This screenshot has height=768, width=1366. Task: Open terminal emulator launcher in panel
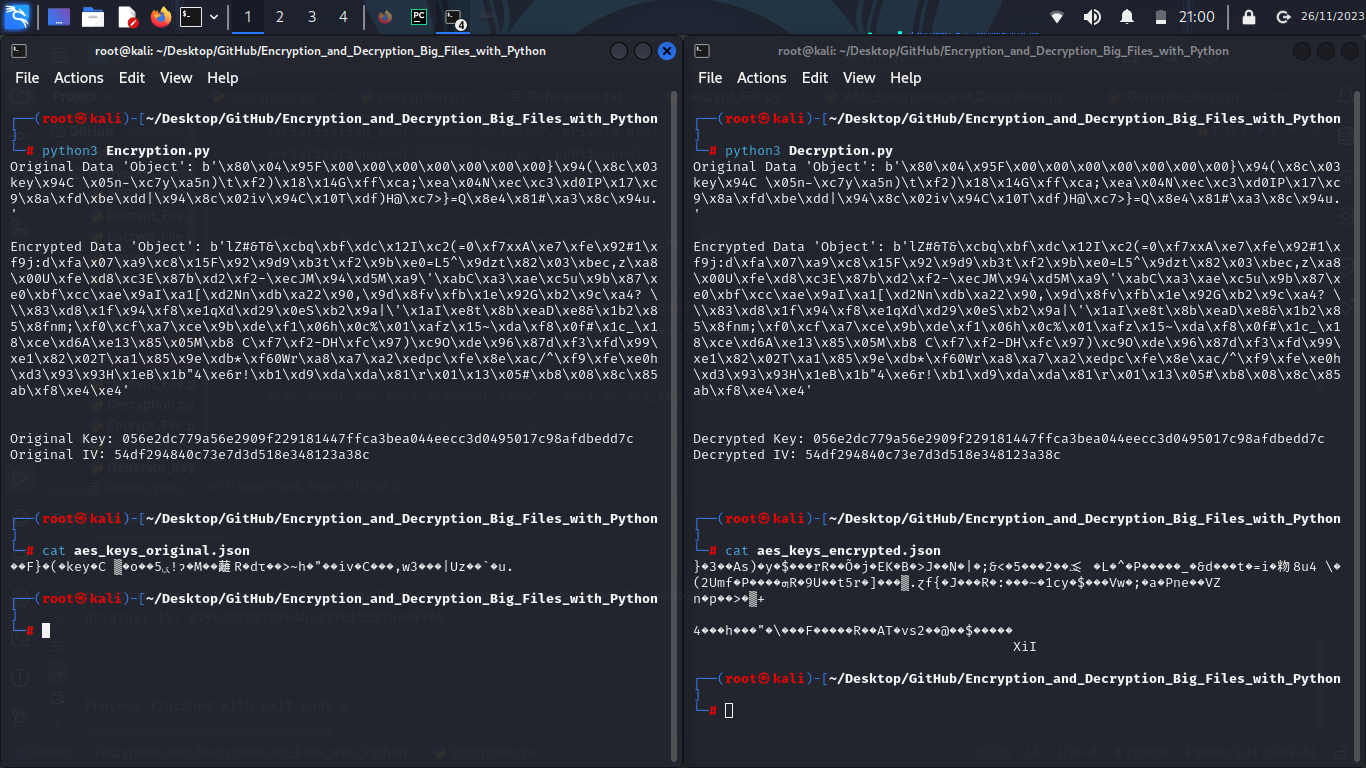[x=191, y=16]
